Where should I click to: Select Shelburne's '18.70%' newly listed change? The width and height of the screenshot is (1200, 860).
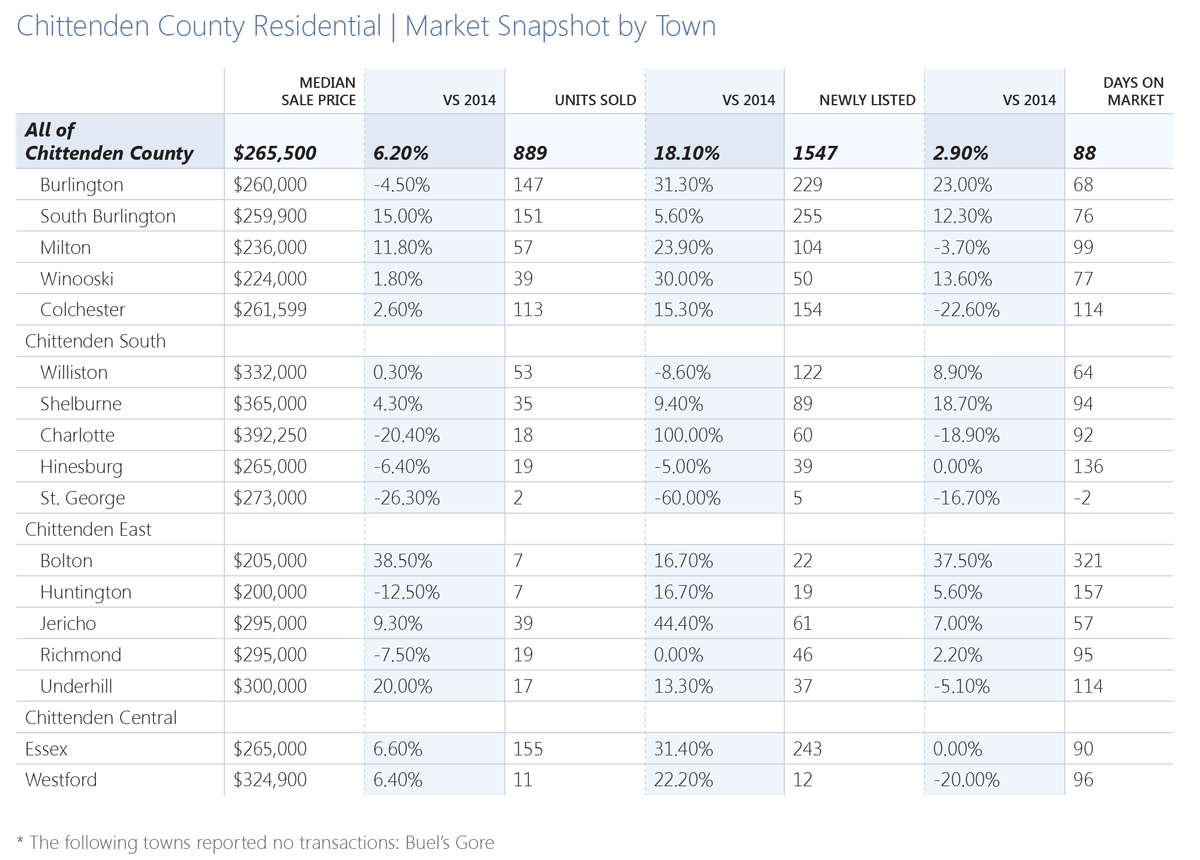[x=963, y=404]
